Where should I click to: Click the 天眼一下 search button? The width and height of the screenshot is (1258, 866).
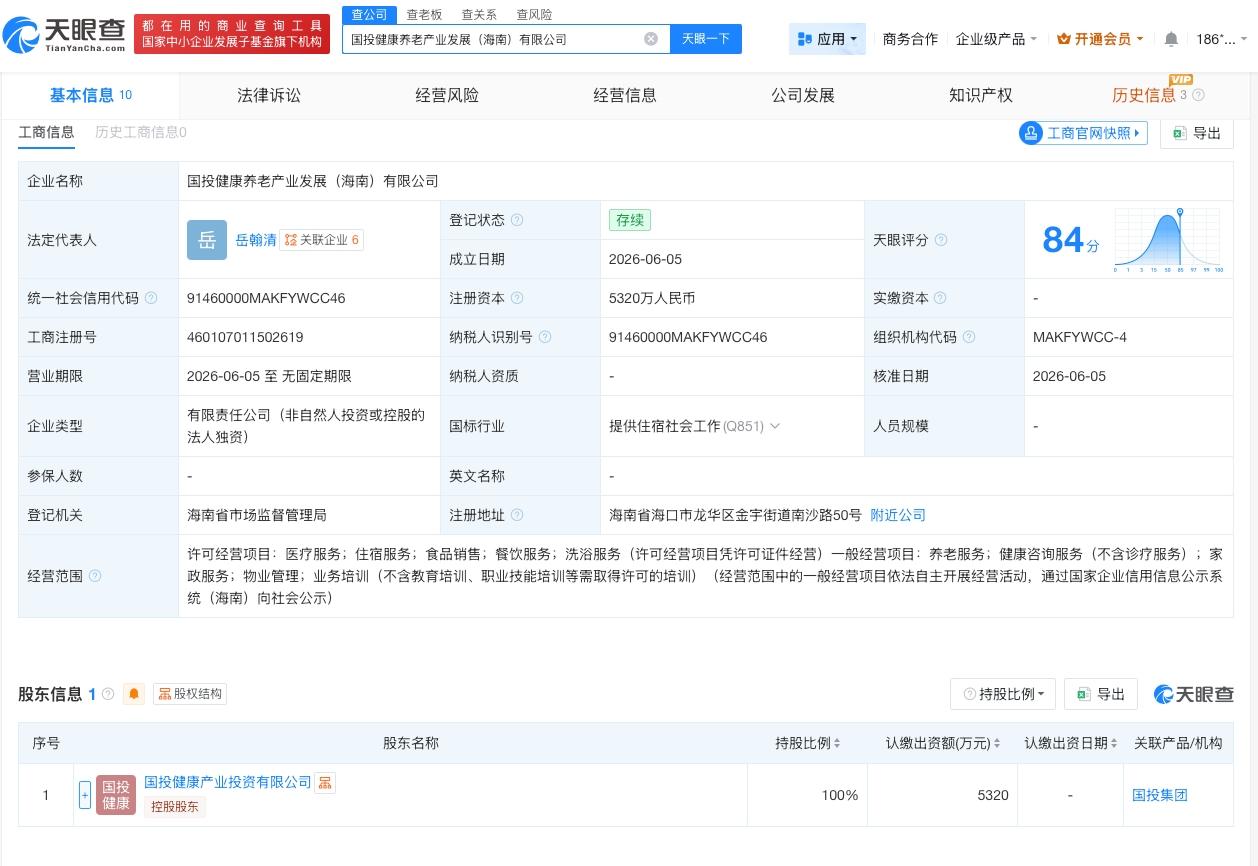[706, 39]
